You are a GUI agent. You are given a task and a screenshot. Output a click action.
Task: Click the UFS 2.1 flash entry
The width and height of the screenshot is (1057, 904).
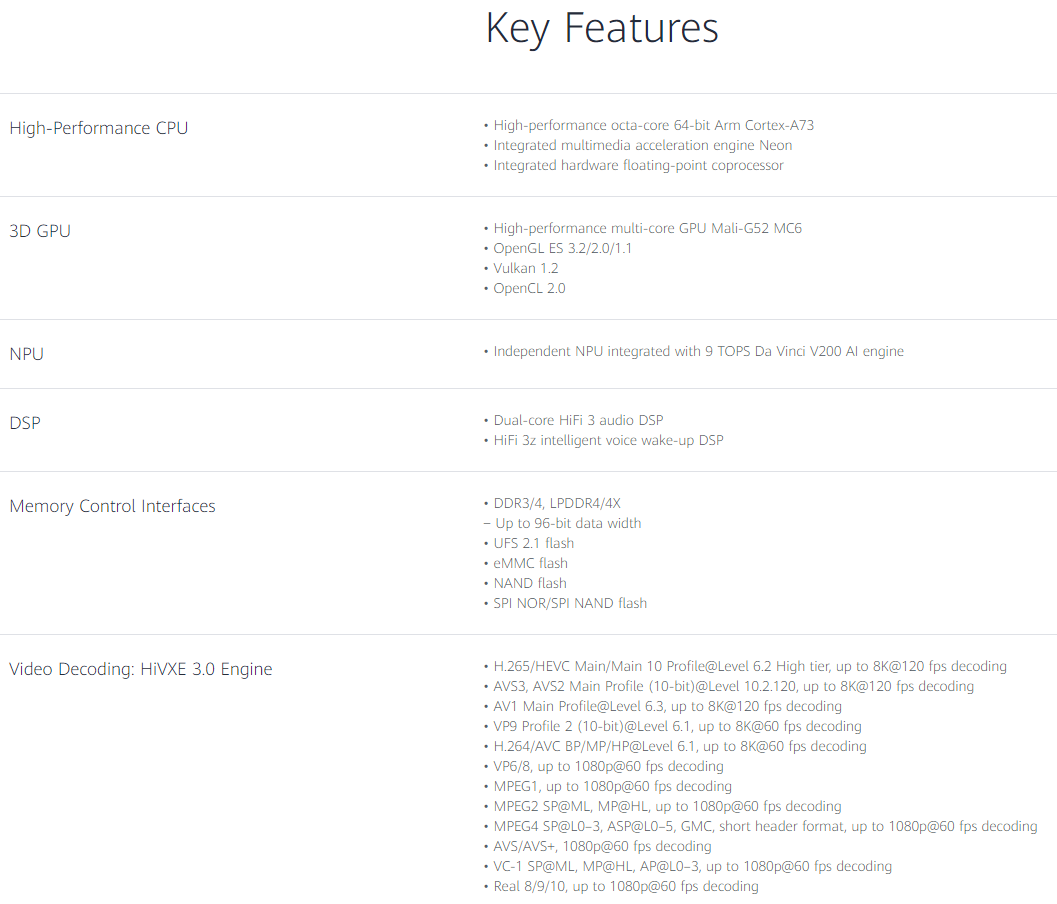[x=533, y=543]
